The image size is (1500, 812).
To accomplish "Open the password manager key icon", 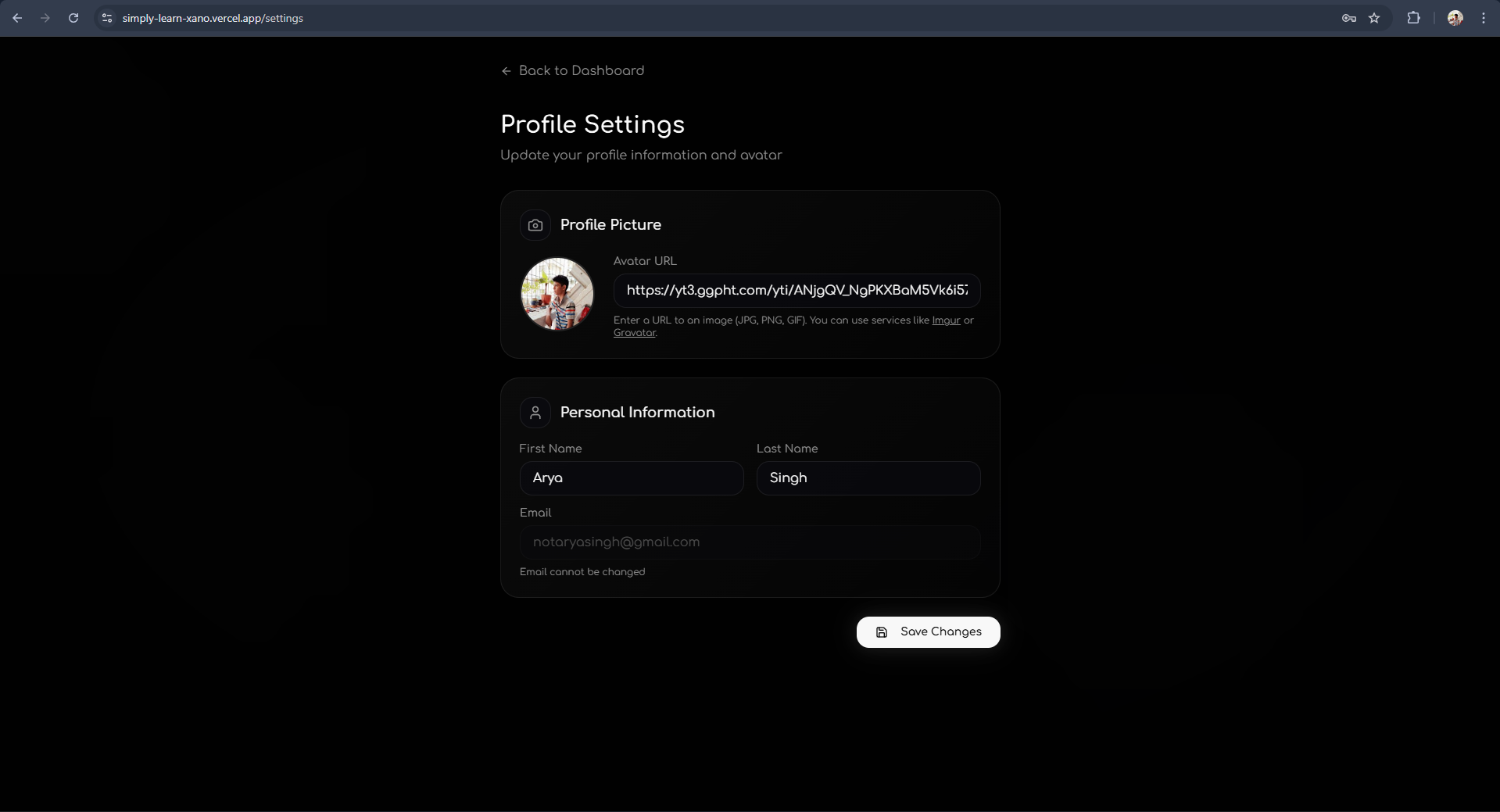I will tap(1348, 18).
